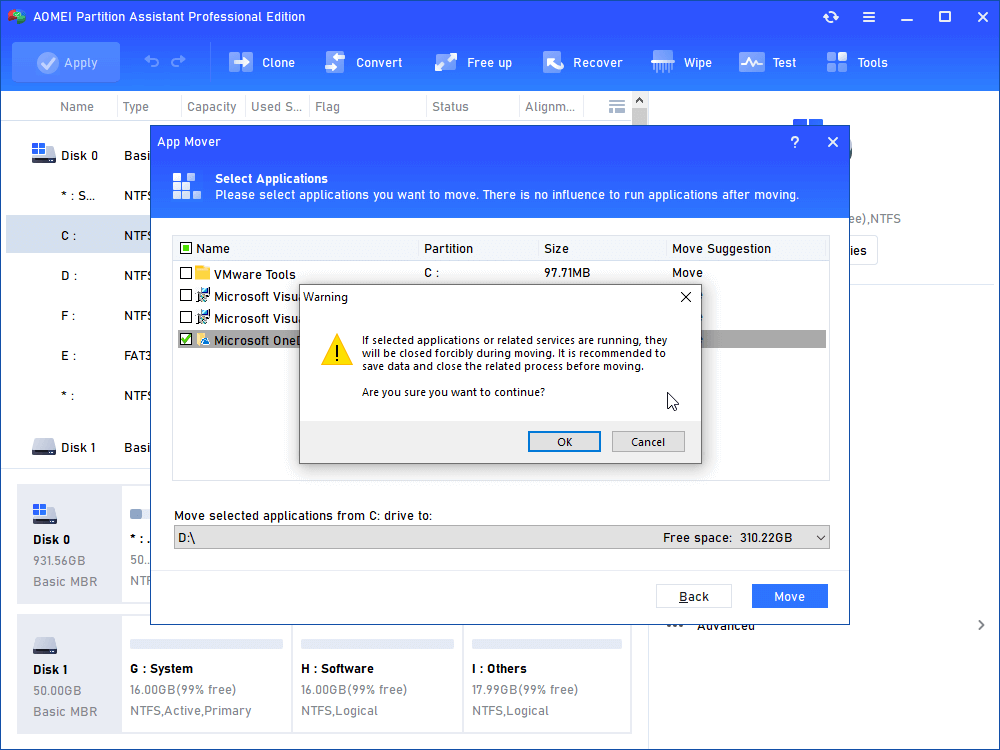This screenshot has width=1000, height=750.
Task: Cancel the warning dialog
Action: pos(647,442)
